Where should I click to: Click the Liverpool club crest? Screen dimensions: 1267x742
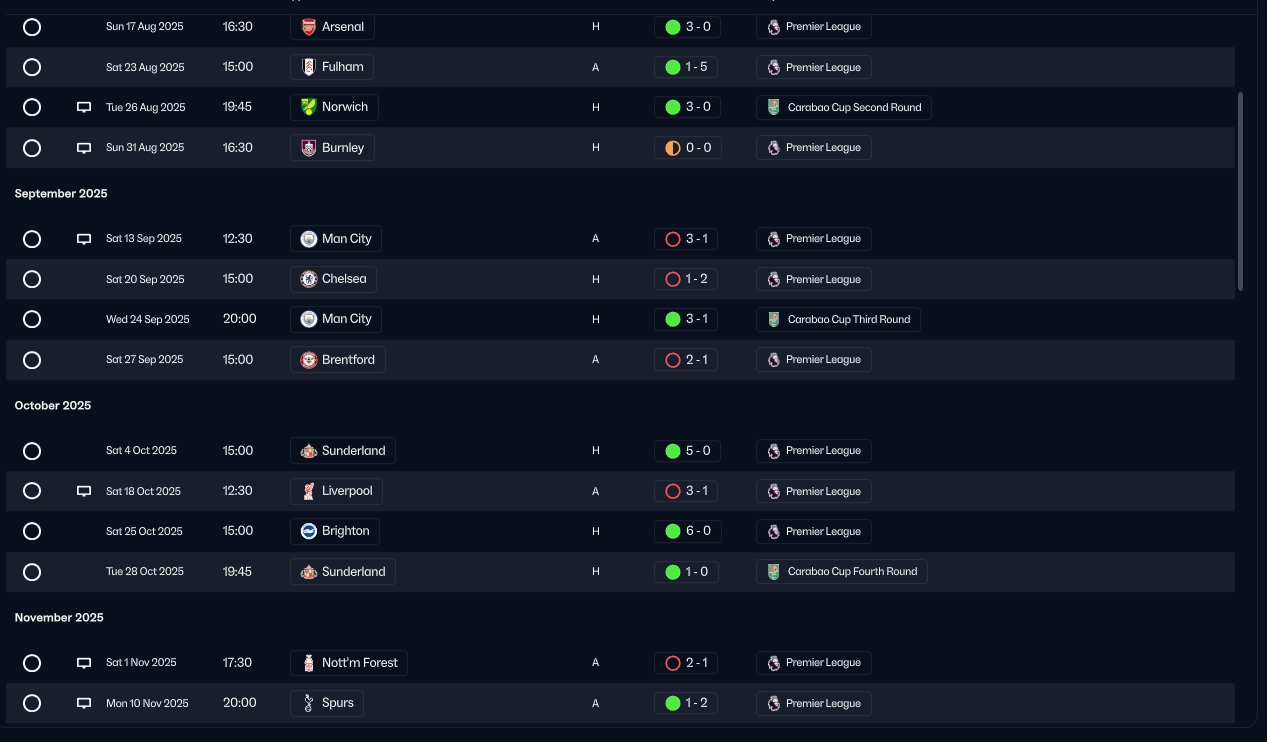point(309,491)
